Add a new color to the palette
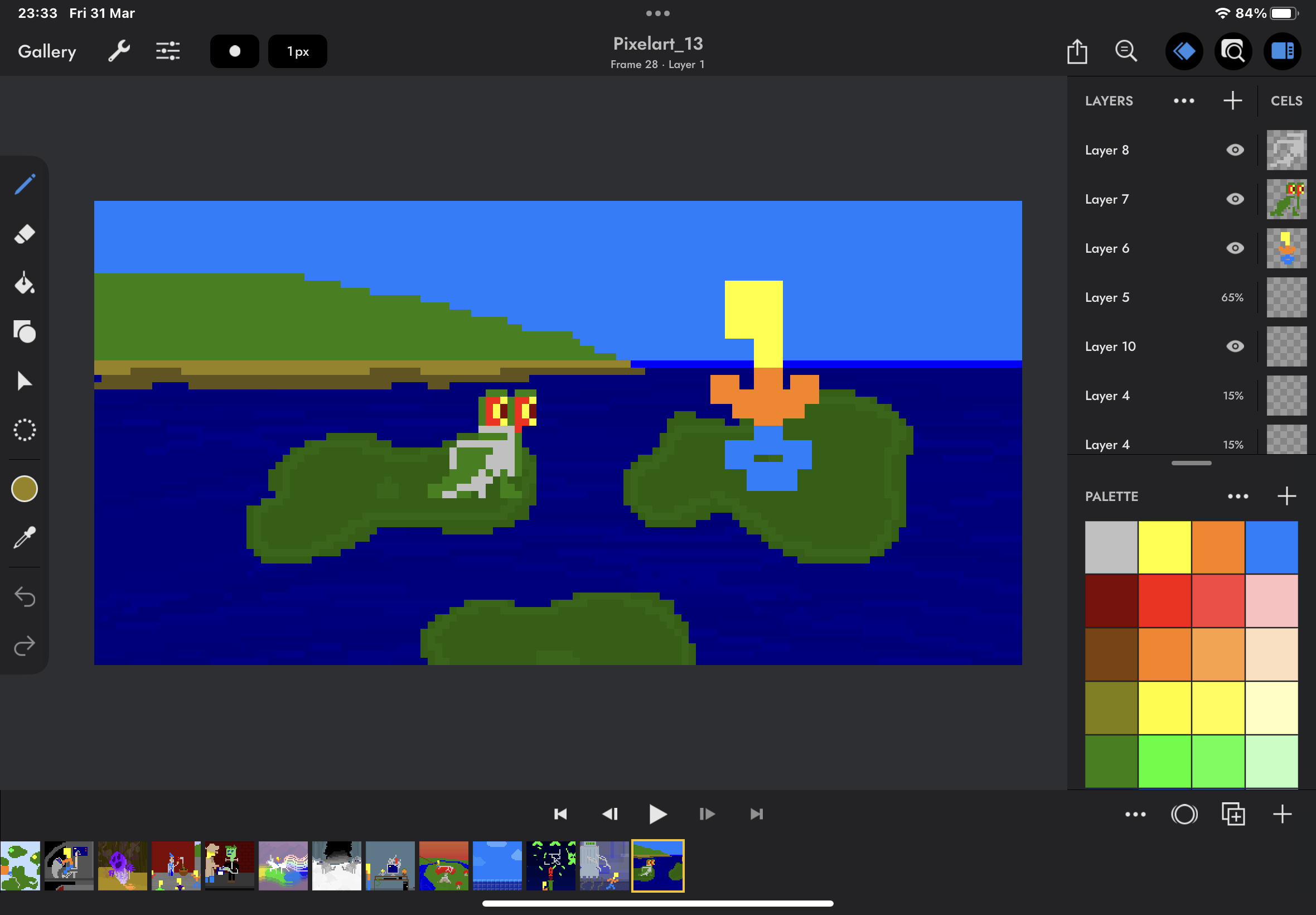Image resolution: width=1316 pixels, height=915 pixels. [x=1286, y=497]
